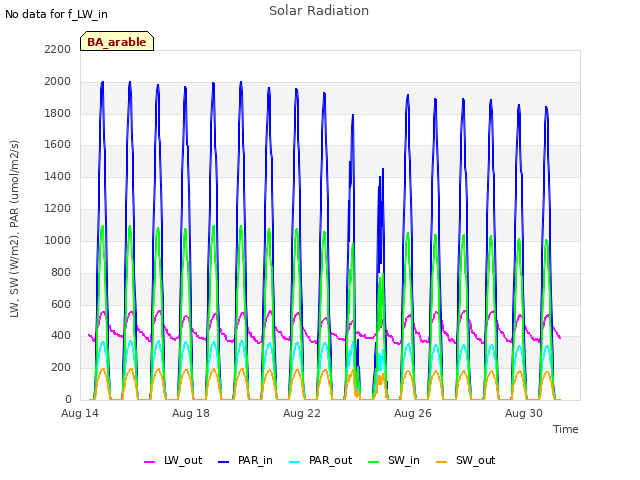The width and height of the screenshot is (640, 480).
Task: Toggle the PAR_in legend entry
Action: [245, 461]
